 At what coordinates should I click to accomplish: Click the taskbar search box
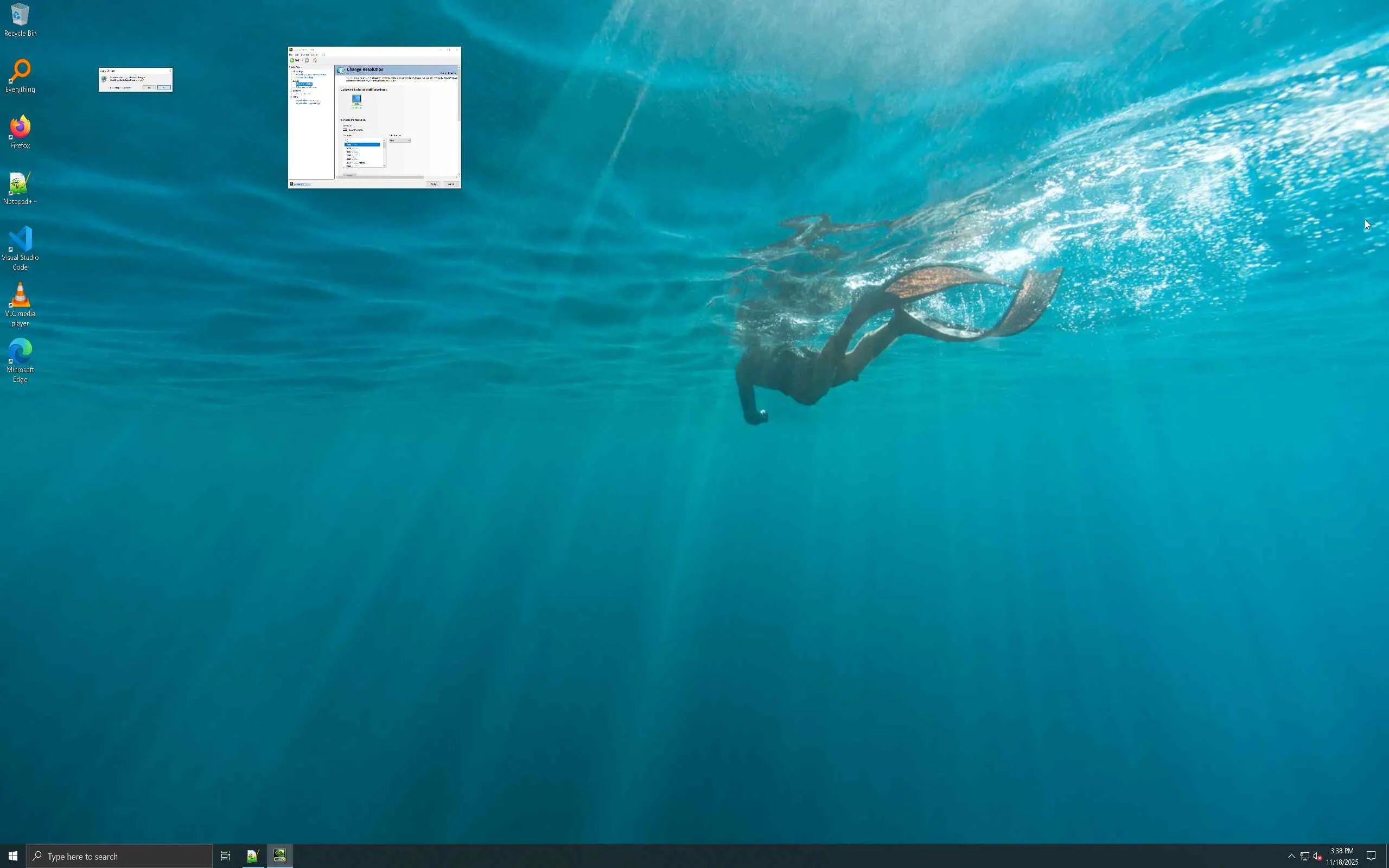(x=119, y=856)
